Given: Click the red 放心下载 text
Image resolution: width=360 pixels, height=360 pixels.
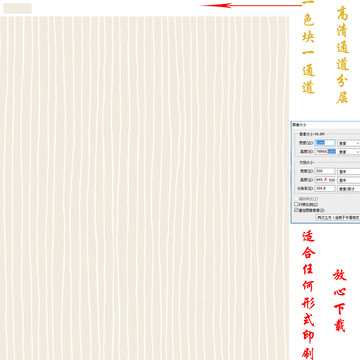Looking at the screenshot, I should click(340, 300).
